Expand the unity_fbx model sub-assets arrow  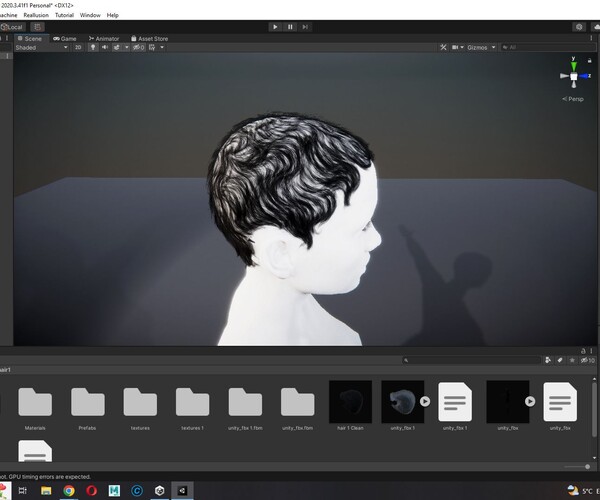[530, 401]
